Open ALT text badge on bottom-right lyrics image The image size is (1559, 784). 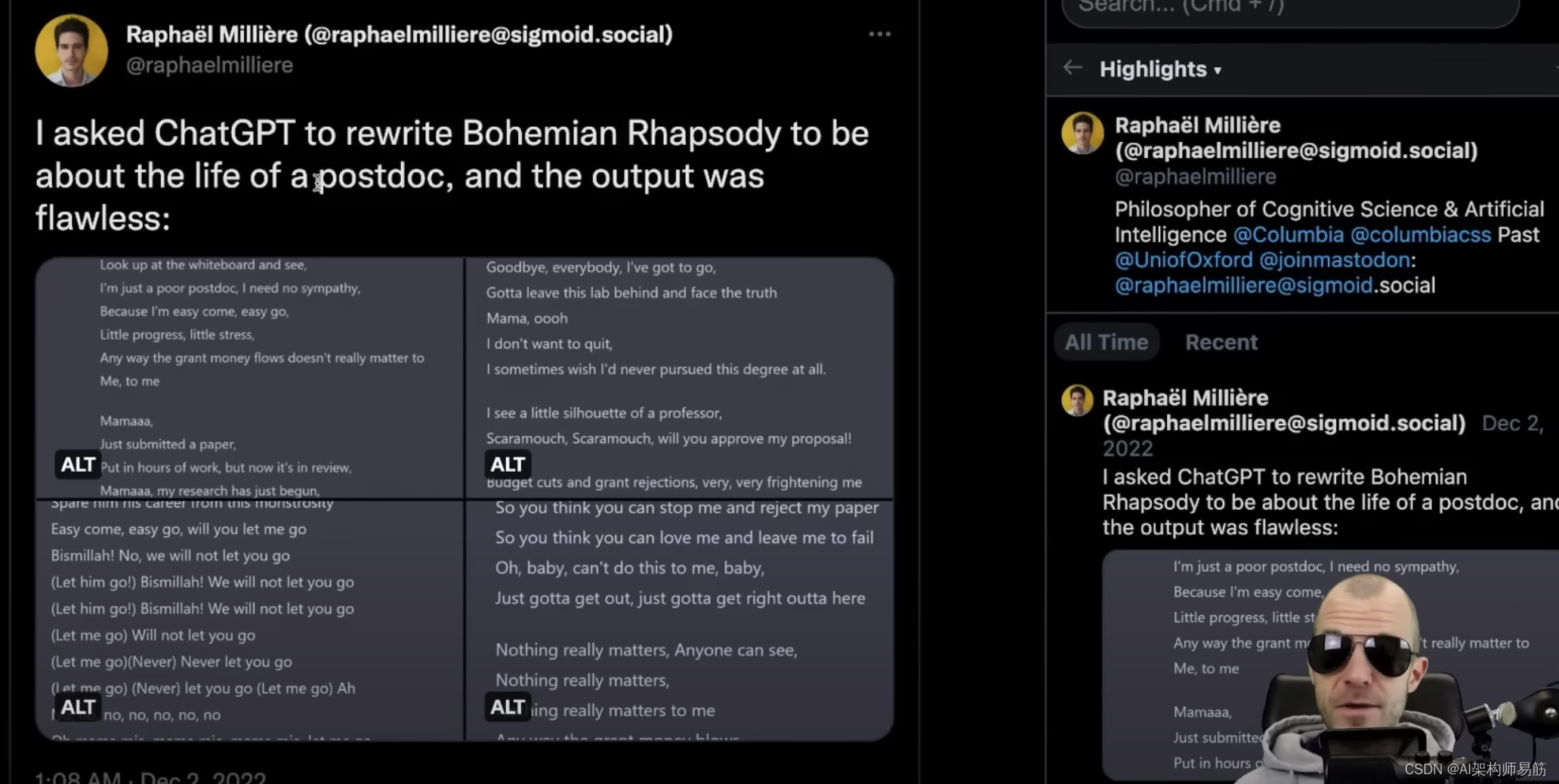pyautogui.click(x=508, y=707)
